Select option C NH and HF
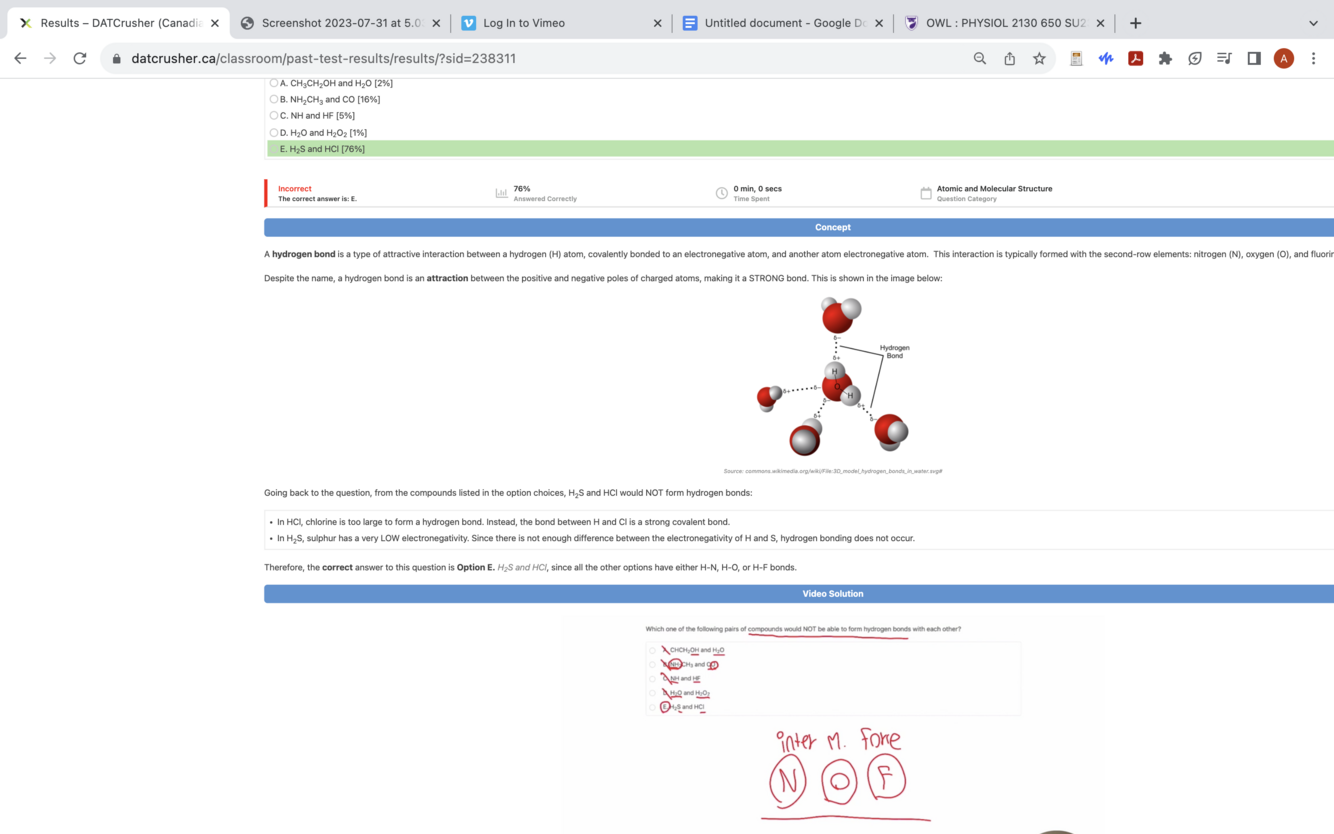Screen dimensions: 1334x834 tap(274, 115)
